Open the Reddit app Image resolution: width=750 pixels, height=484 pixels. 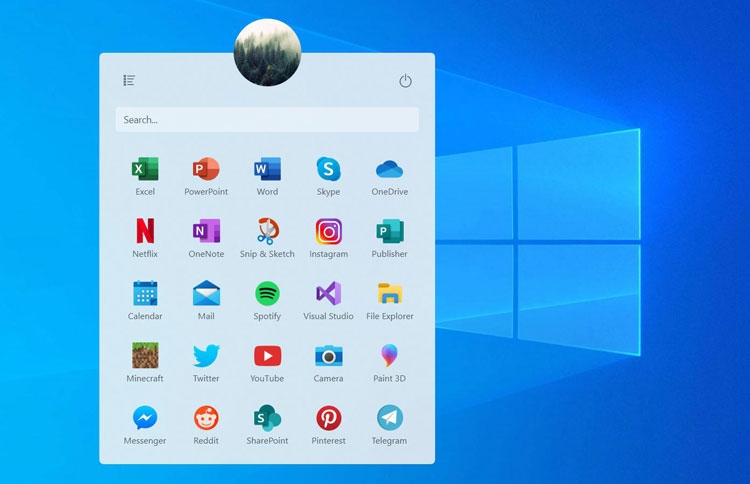206,418
